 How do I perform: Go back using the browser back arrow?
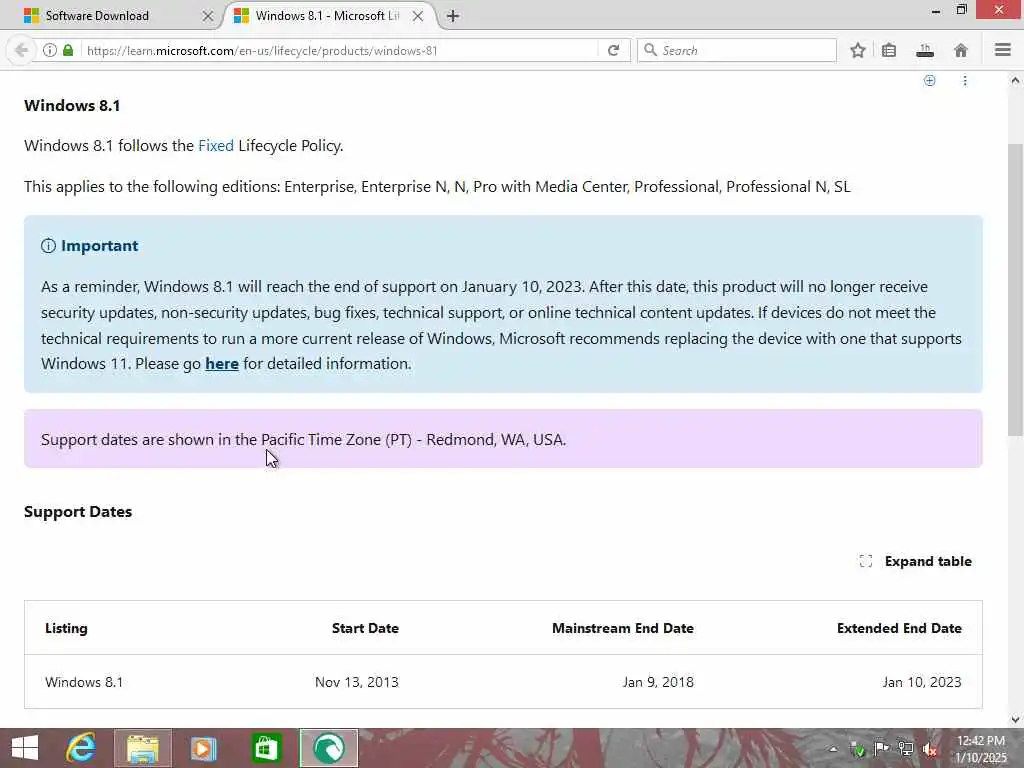[x=21, y=50]
